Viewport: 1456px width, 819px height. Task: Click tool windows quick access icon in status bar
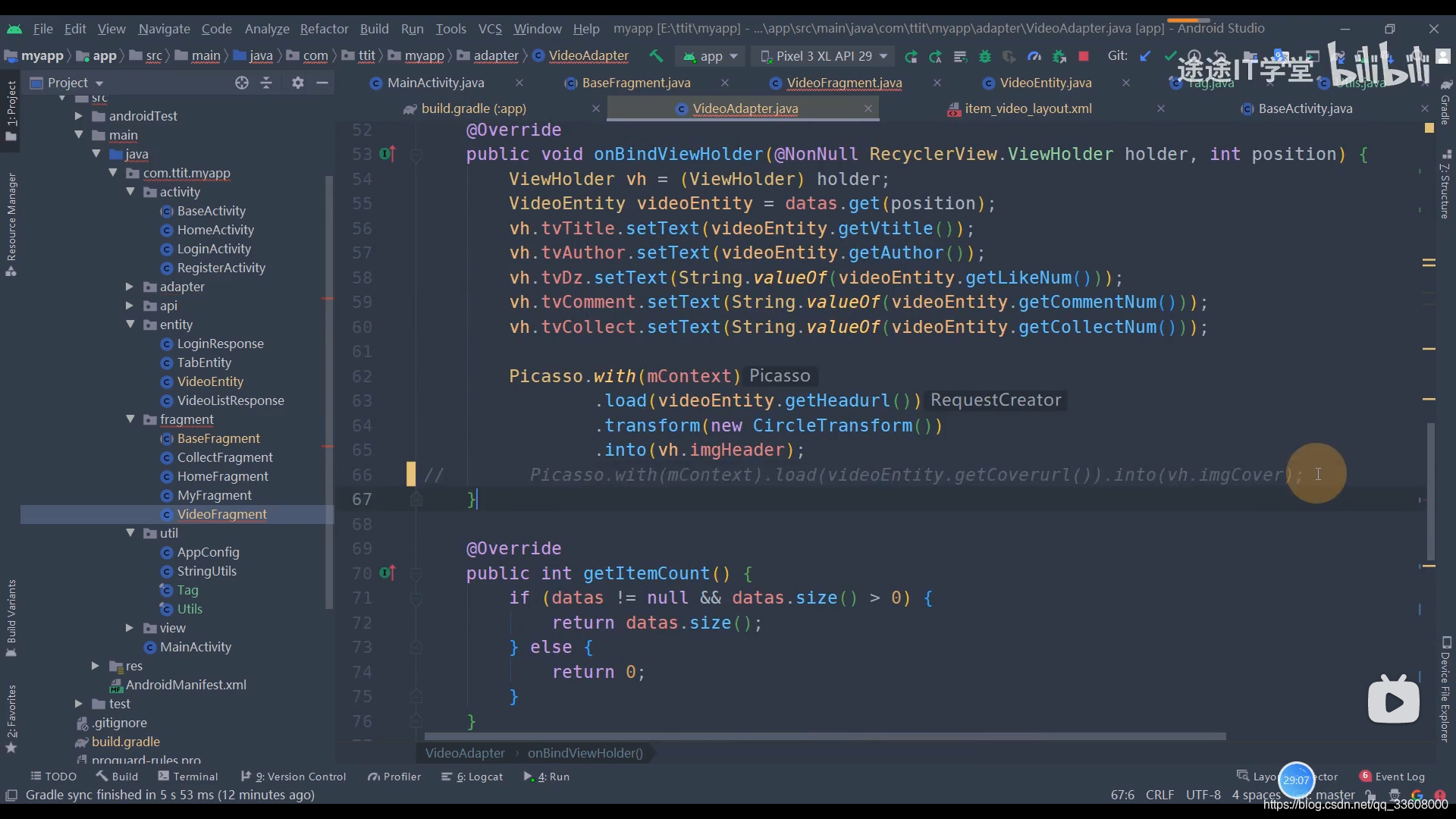(x=11, y=795)
